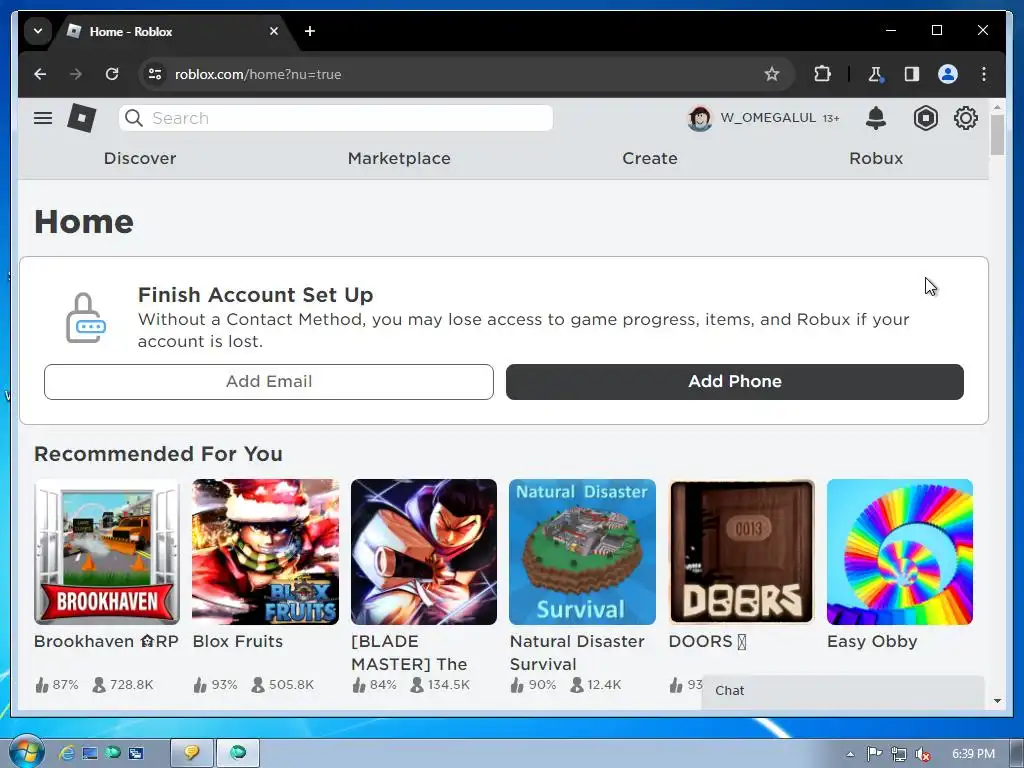Click the Recommended For You heading
This screenshot has width=1024, height=768.
(158, 454)
